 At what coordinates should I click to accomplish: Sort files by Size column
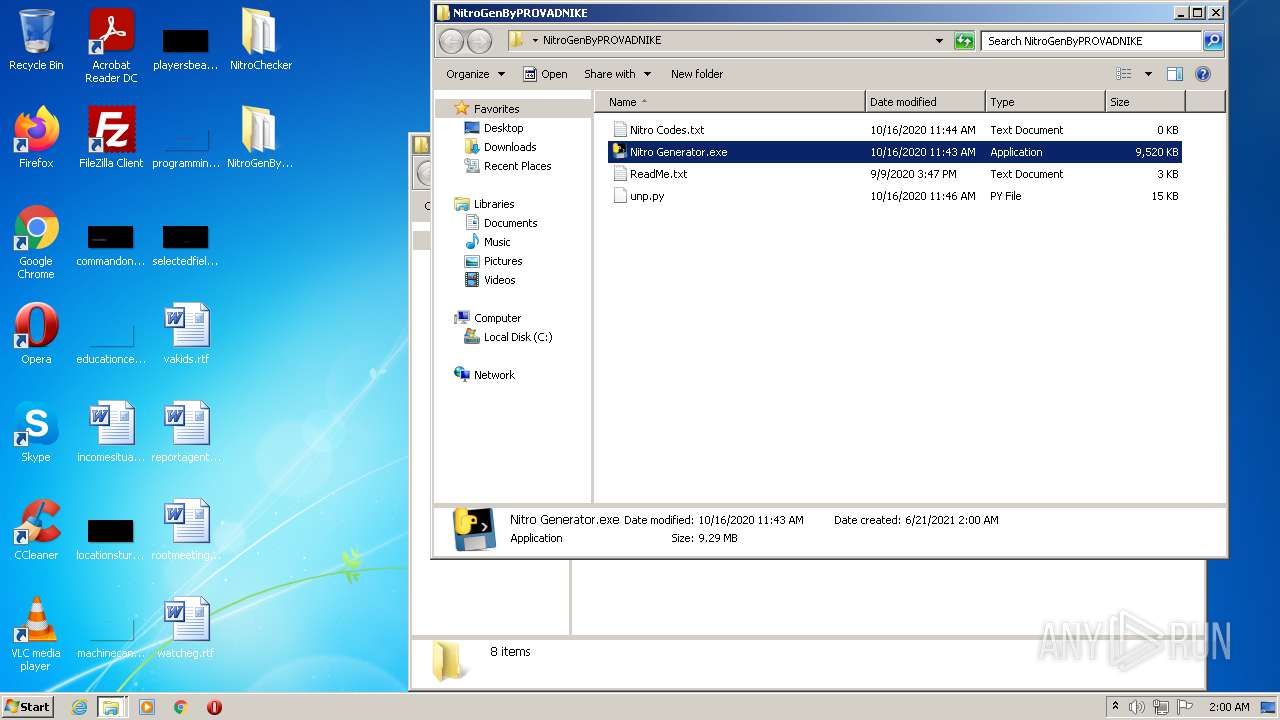tap(1145, 102)
